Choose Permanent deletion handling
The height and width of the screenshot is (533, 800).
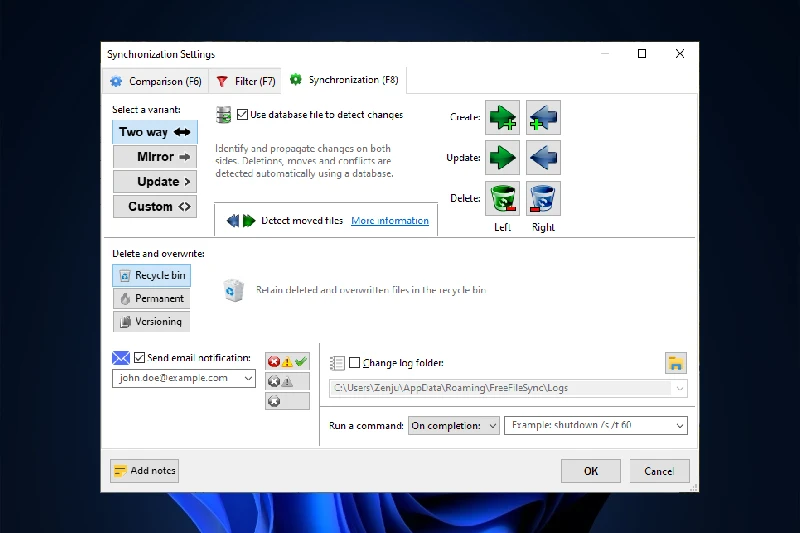click(x=152, y=298)
